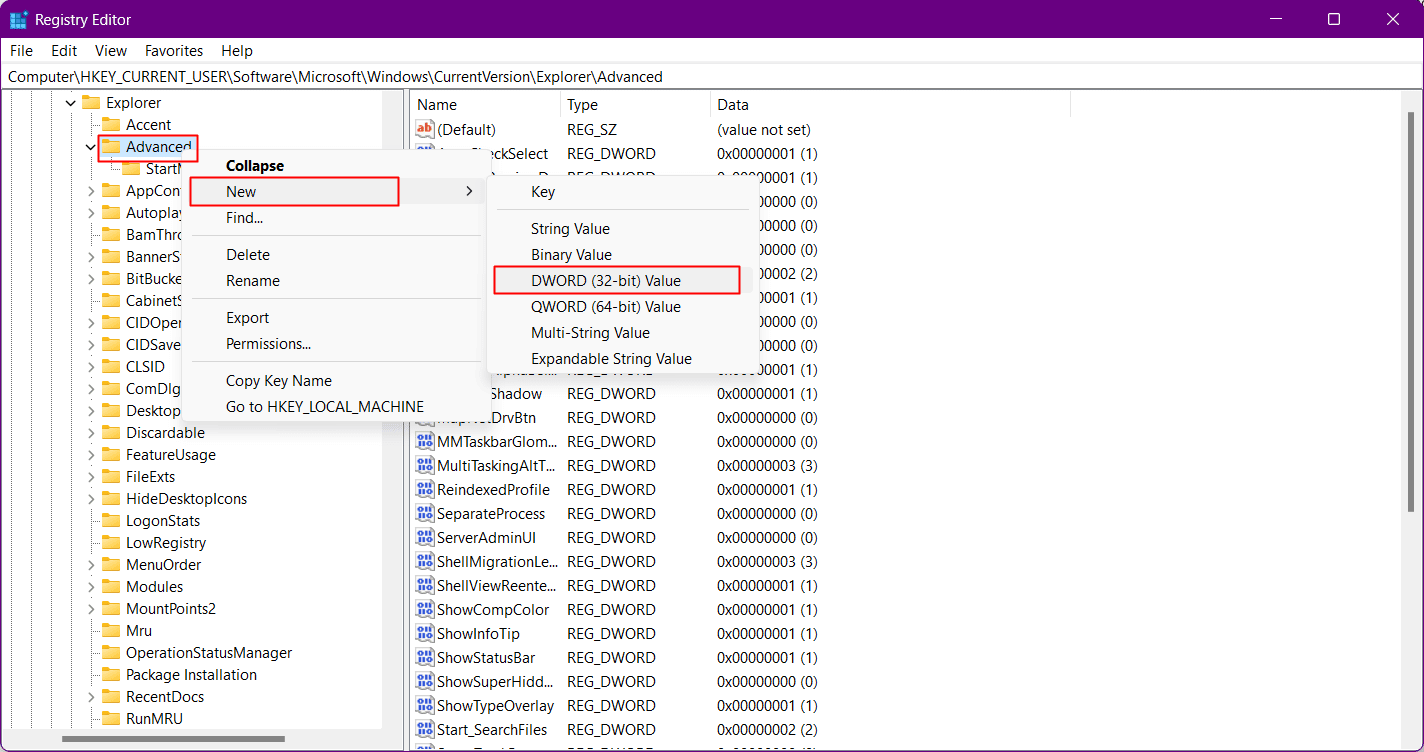1424x752 pixels.
Task: Click Go to HKEY_LOCAL_MACHINE
Action: [x=335, y=406]
